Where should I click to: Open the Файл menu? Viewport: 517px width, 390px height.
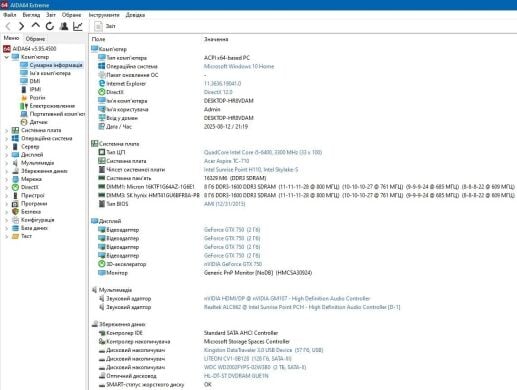pos(10,15)
